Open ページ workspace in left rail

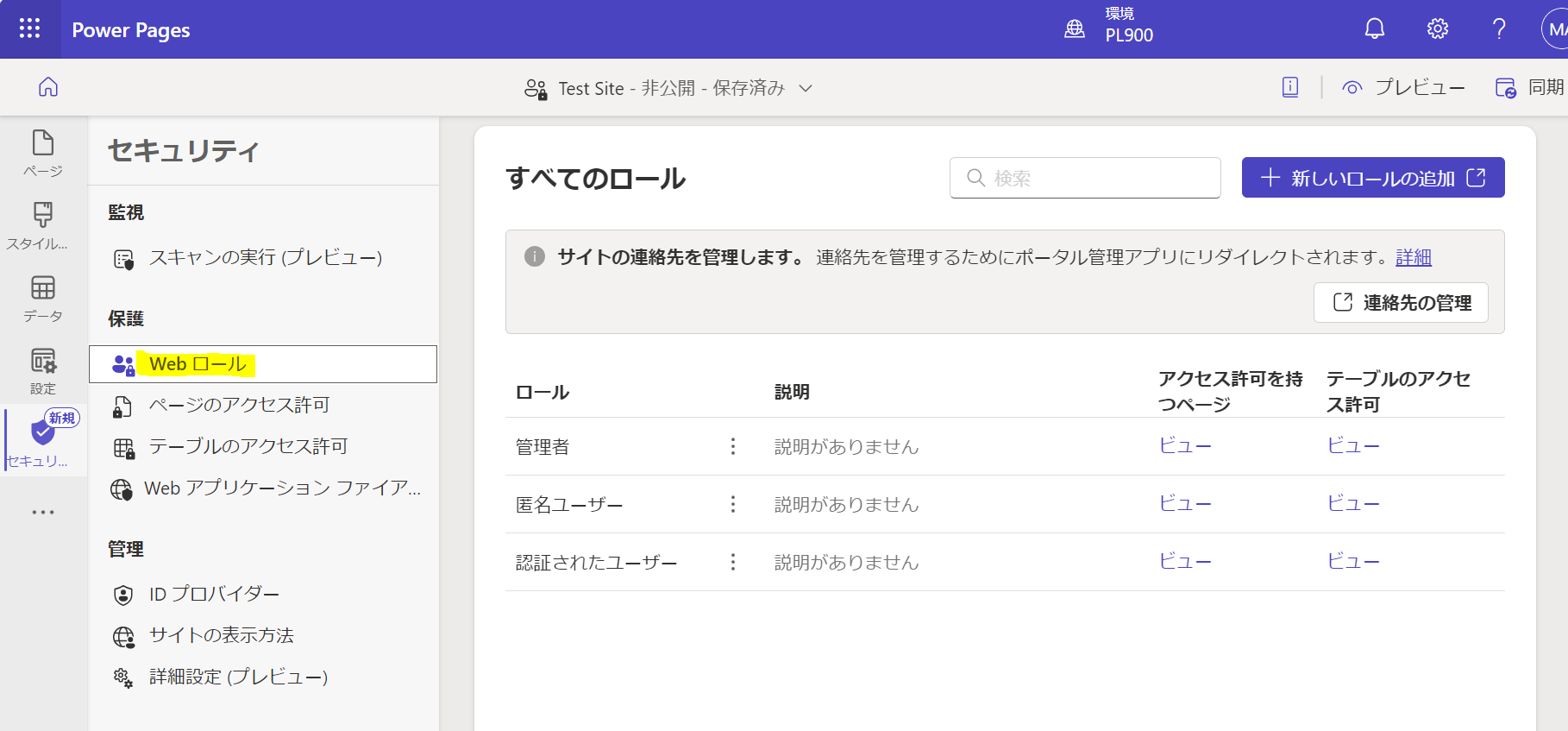[x=43, y=154]
